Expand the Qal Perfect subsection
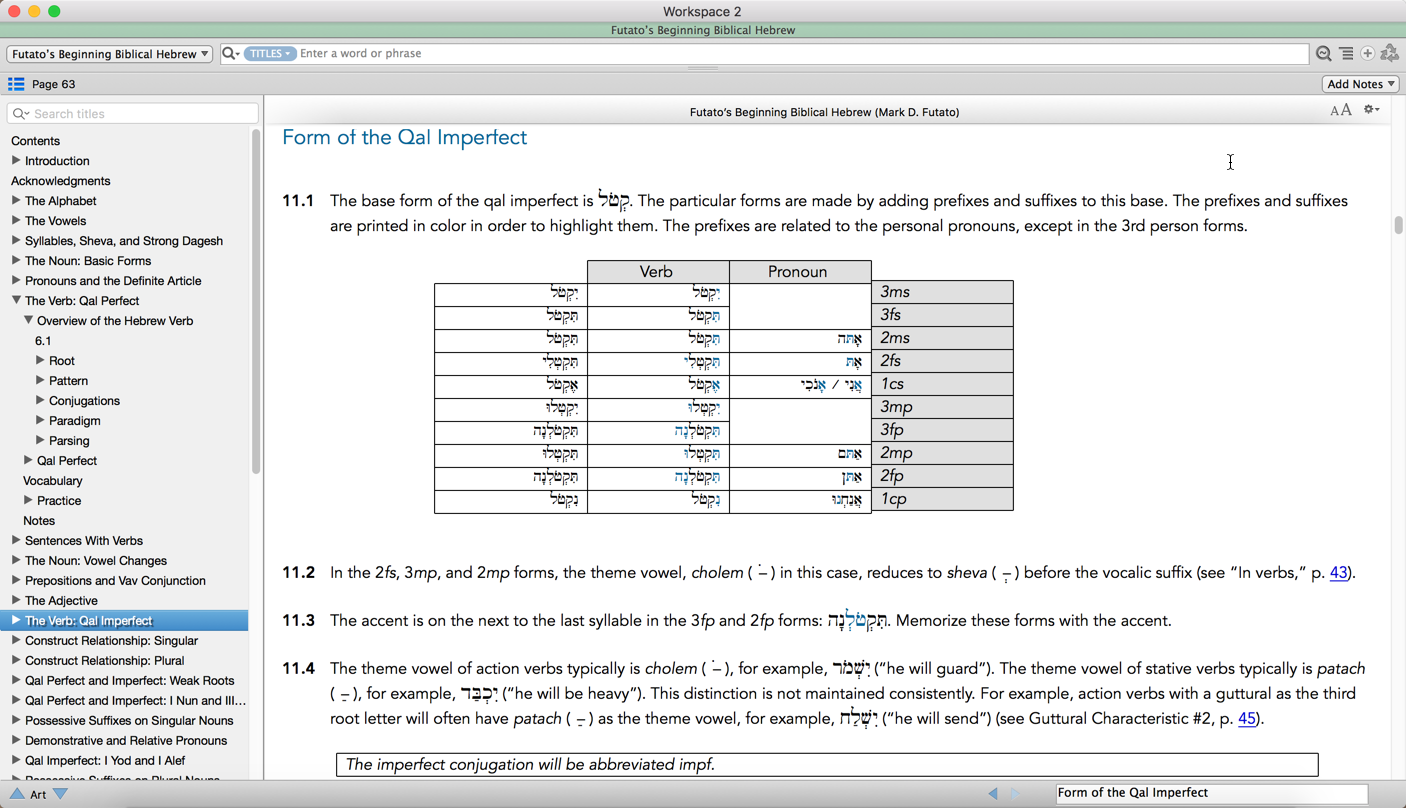Screen dimensions: 1406x808 point(28,460)
